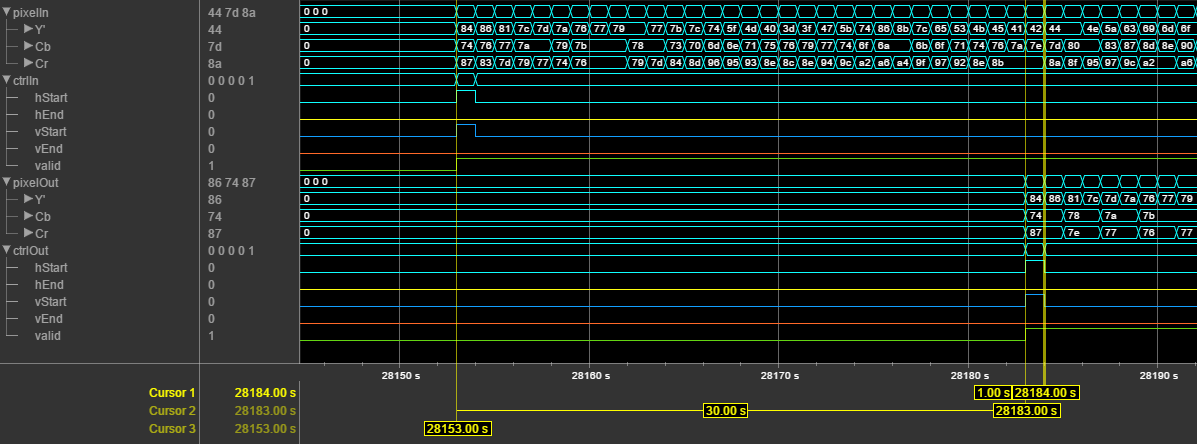Collapse the ctrlOut signal group
The width and height of the screenshot is (1197, 444).
(8, 250)
